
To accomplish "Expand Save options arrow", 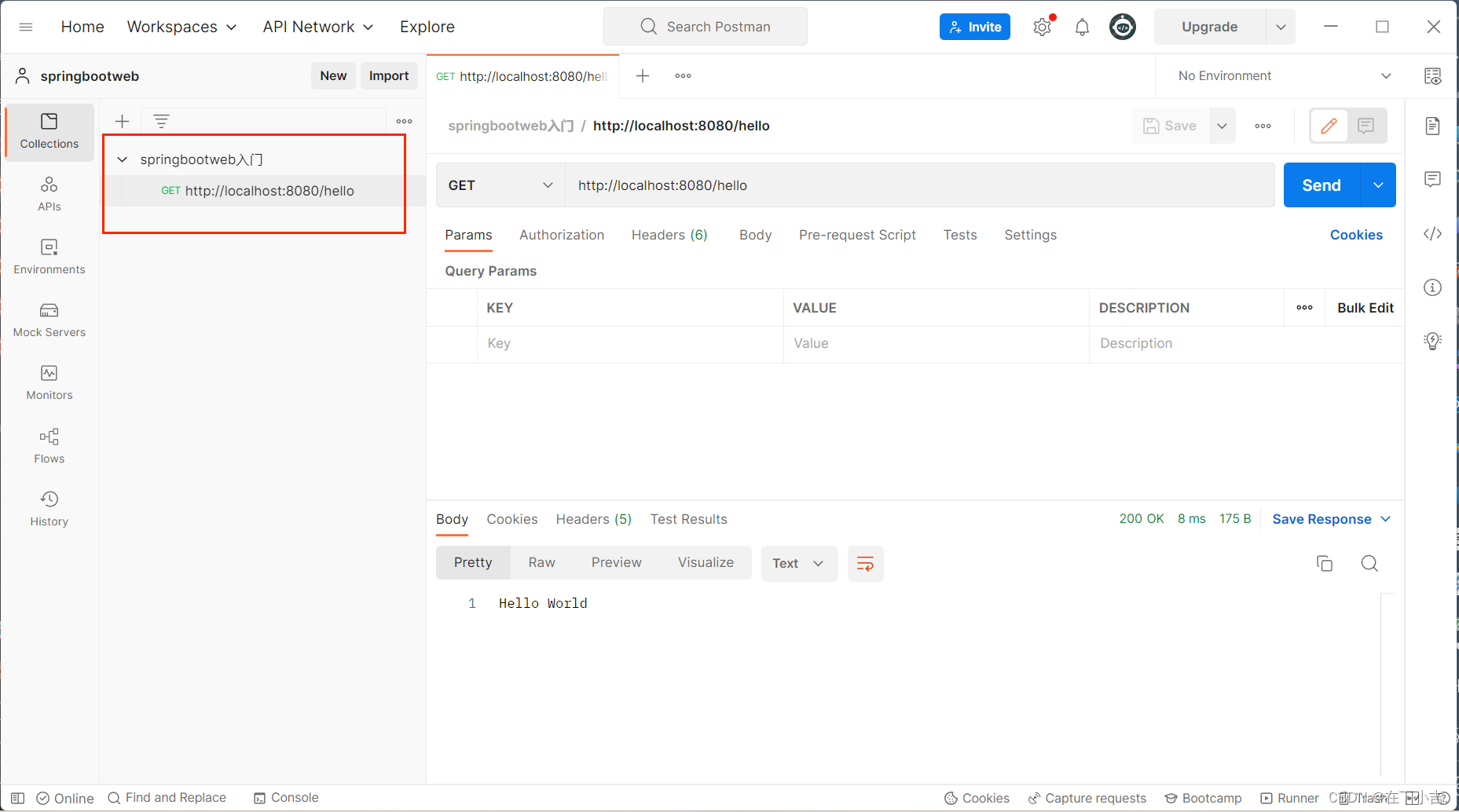I will 1222,126.
